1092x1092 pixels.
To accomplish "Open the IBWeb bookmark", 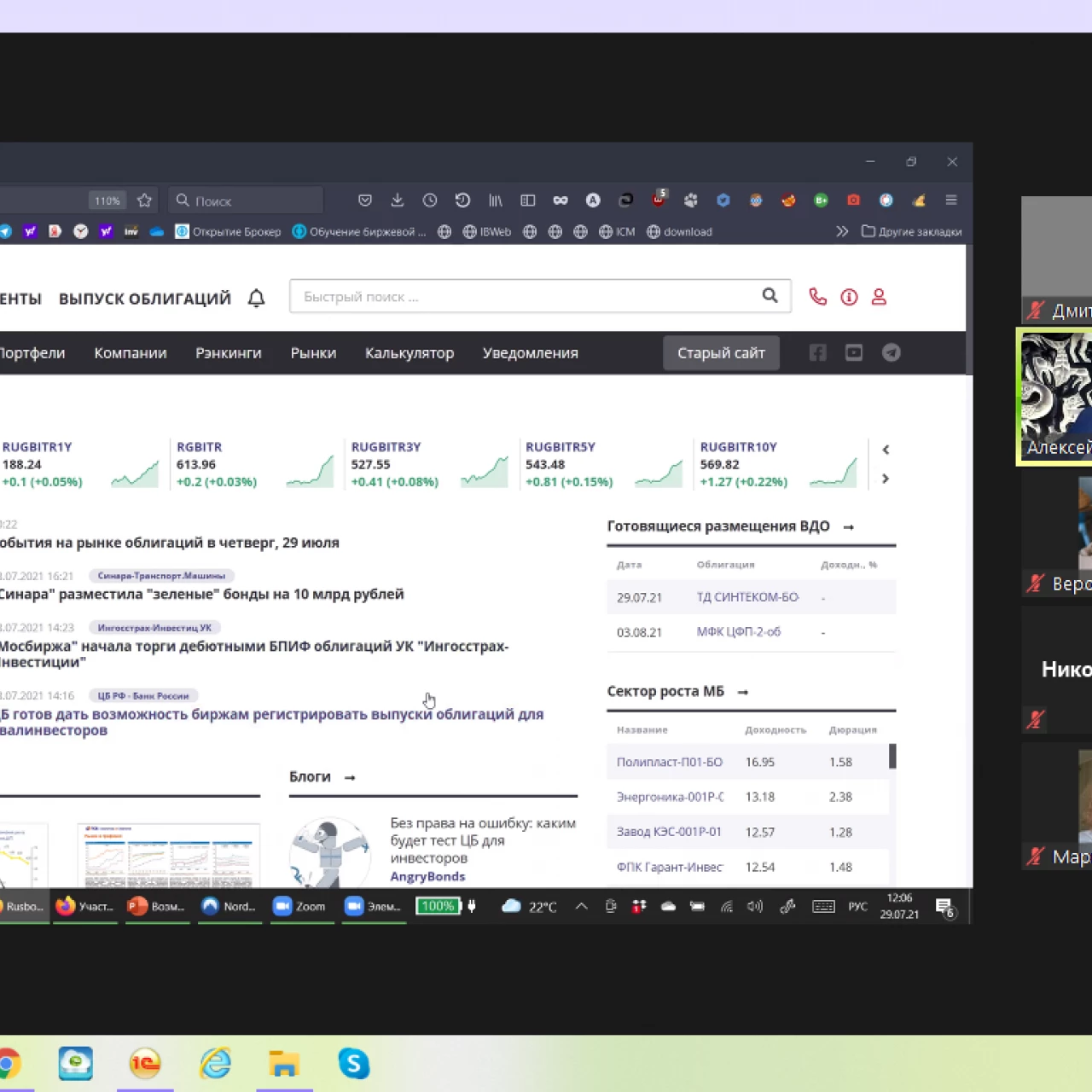I will point(486,231).
